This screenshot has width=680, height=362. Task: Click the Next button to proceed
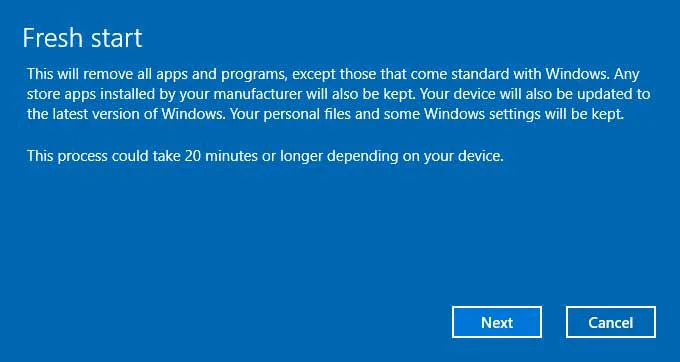tap(497, 322)
